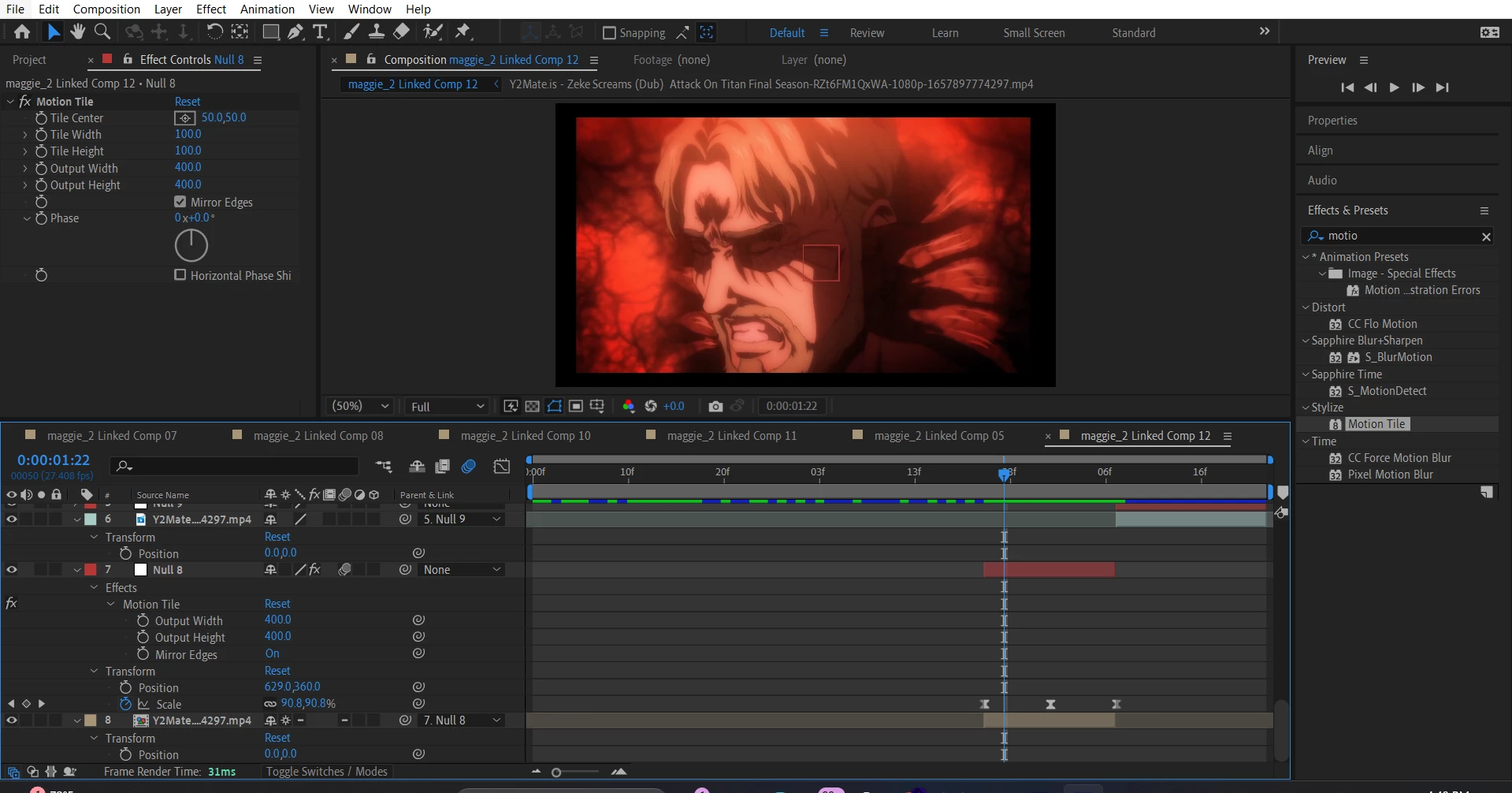Take a snapshot with the camera icon
1512x793 pixels.
point(715,406)
